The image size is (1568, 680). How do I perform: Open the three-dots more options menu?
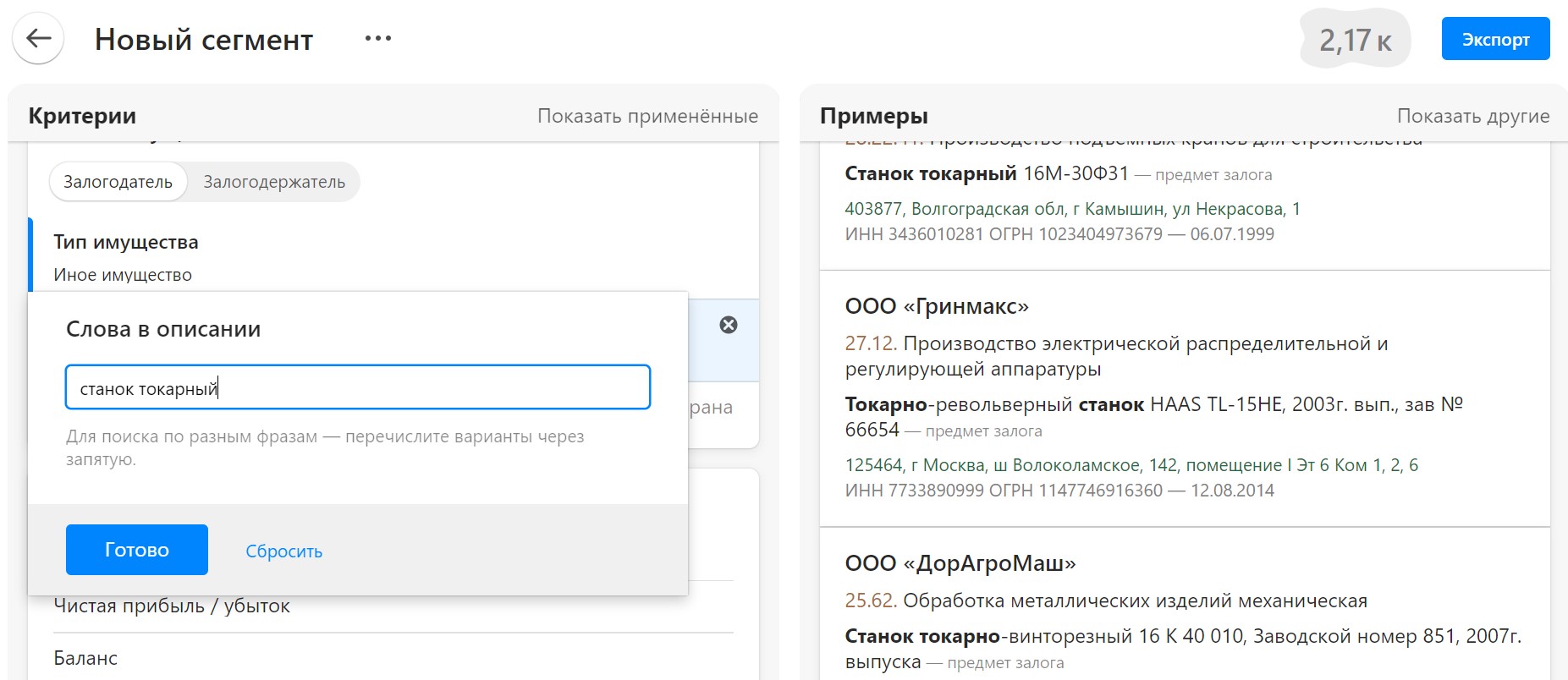click(377, 39)
